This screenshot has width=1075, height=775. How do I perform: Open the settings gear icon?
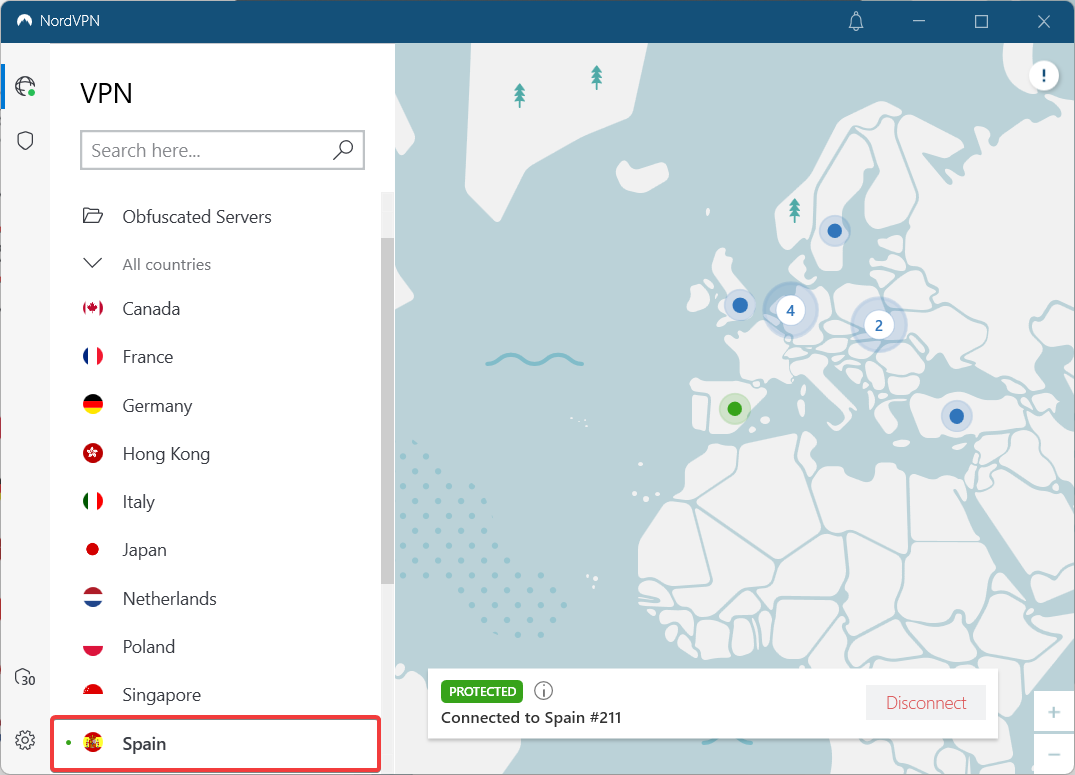[25, 740]
